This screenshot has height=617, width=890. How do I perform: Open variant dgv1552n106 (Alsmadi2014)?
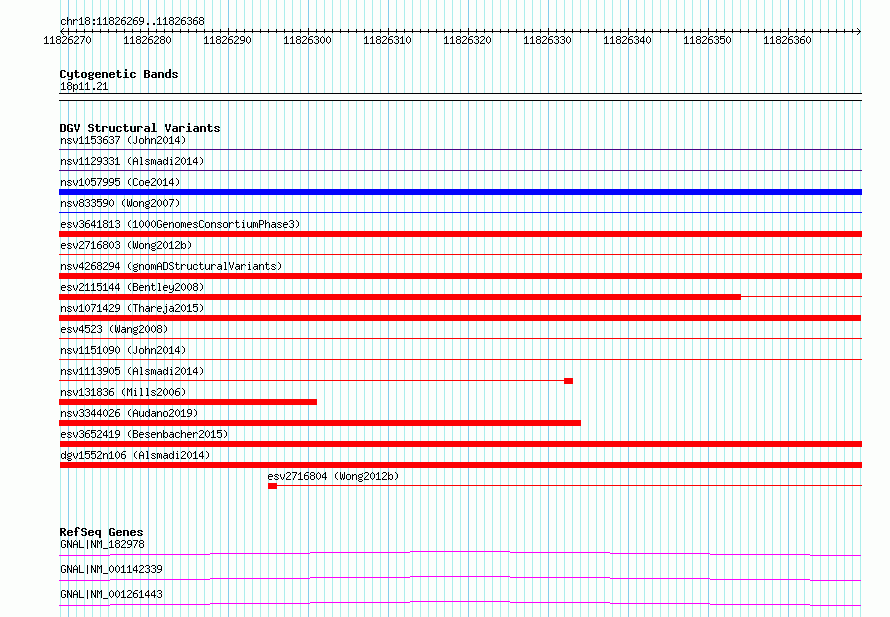point(135,455)
